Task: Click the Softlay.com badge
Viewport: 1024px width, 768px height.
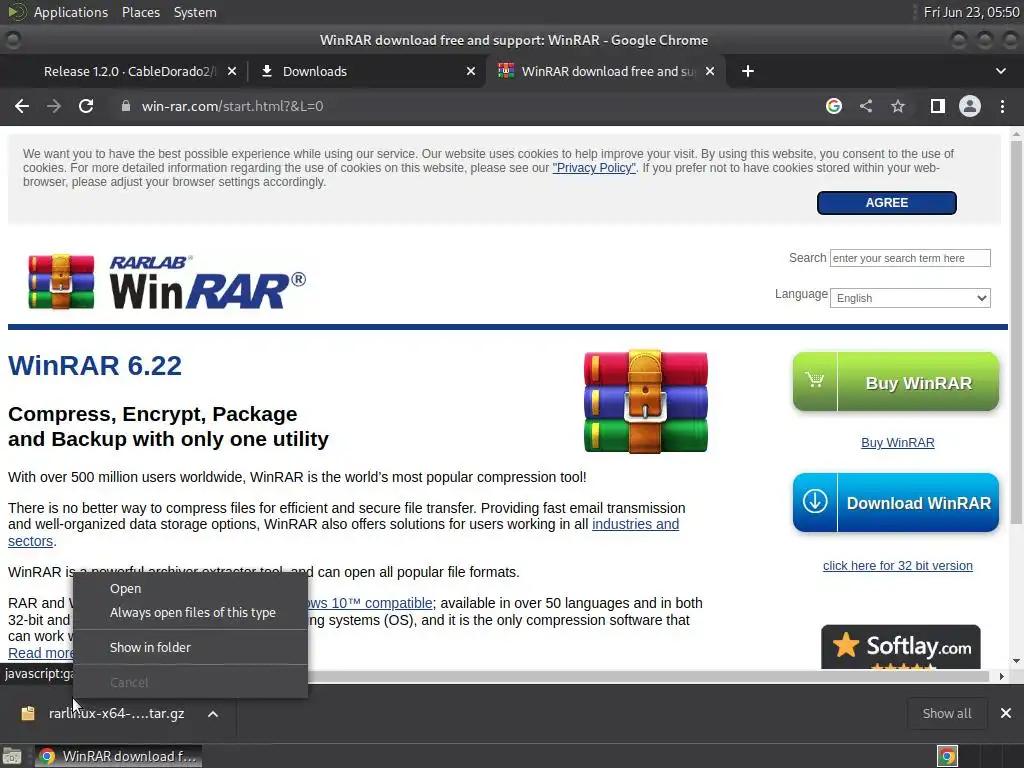Action: click(x=901, y=647)
